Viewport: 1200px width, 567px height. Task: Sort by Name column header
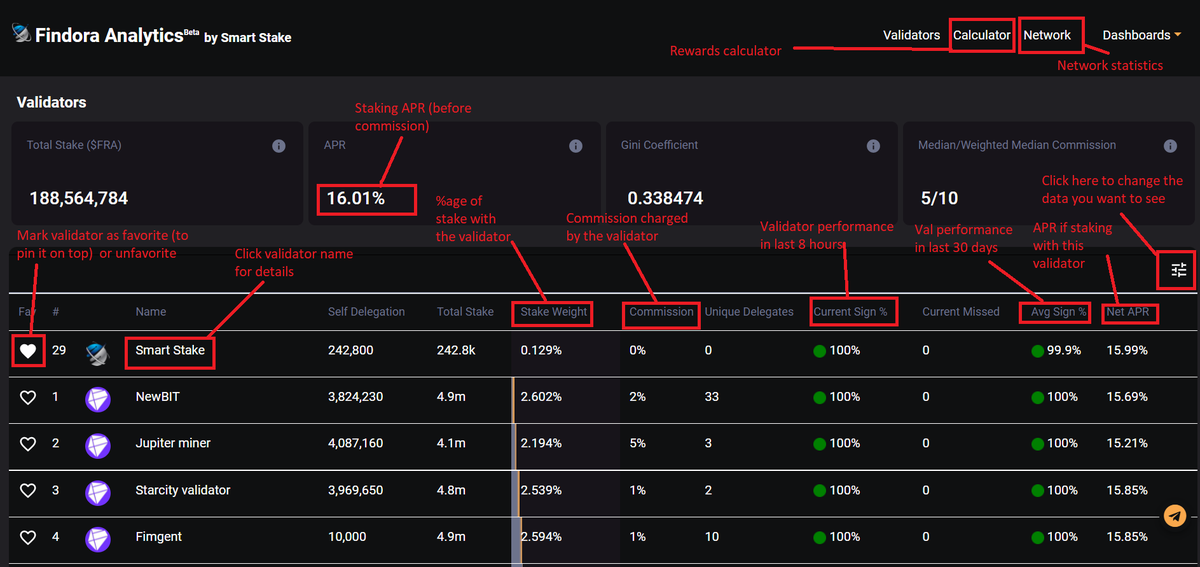click(x=151, y=312)
